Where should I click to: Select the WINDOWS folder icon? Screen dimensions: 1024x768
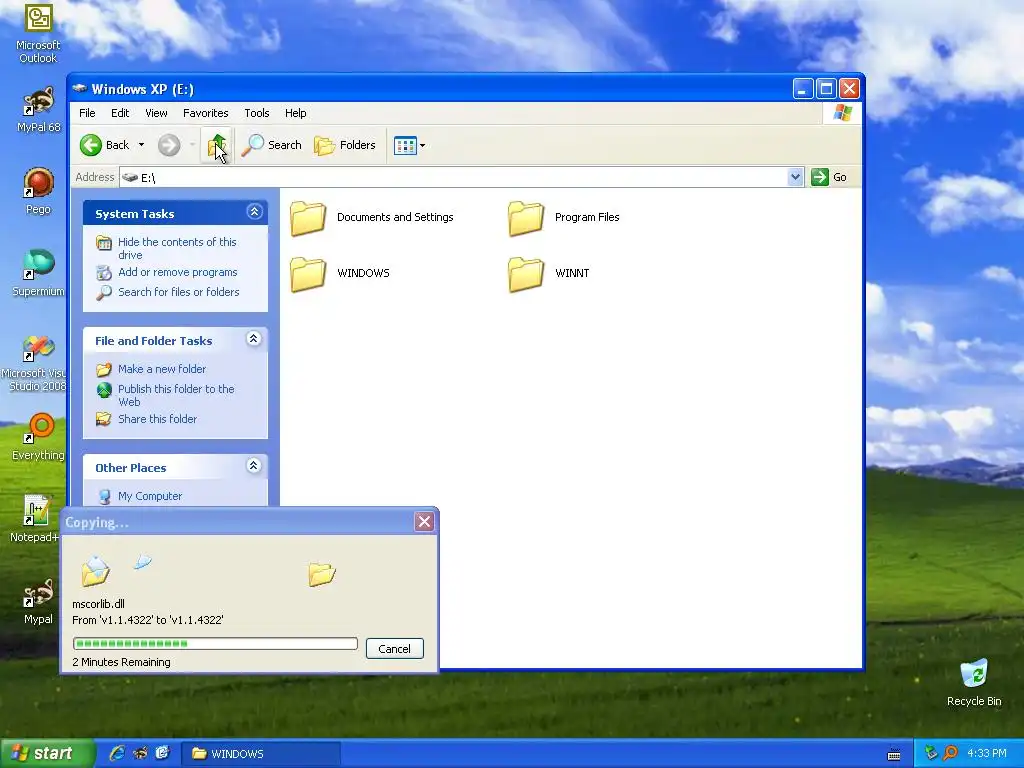(308, 274)
